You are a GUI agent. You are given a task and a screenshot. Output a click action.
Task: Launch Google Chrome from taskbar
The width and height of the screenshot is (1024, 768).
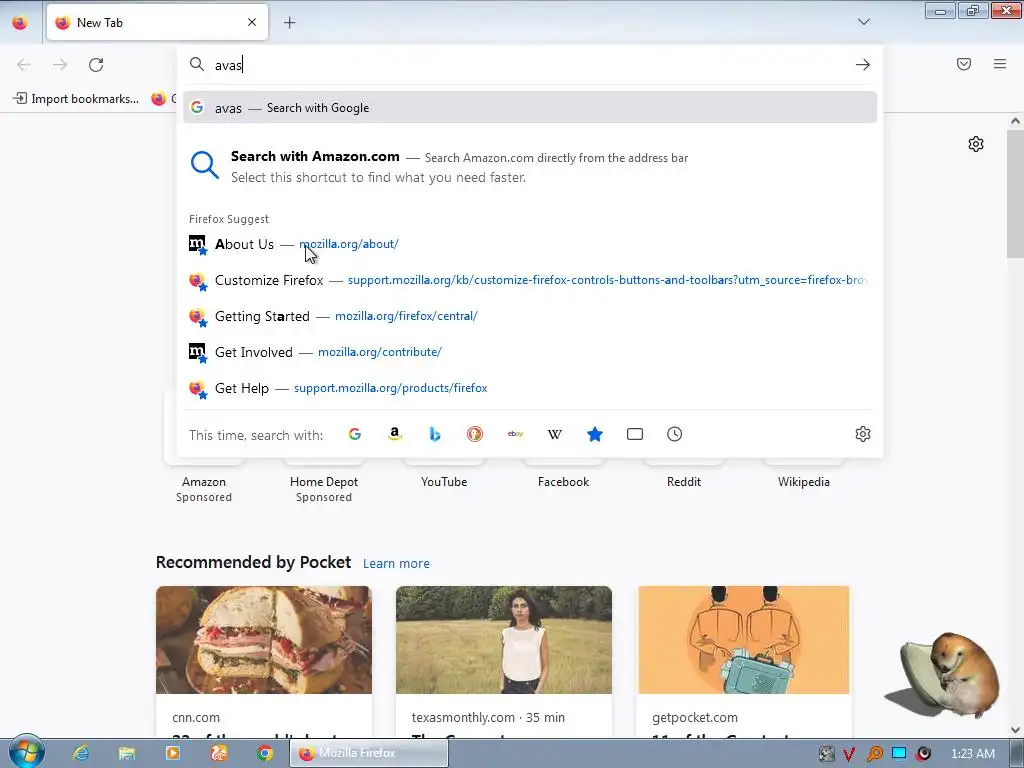coord(264,753)
